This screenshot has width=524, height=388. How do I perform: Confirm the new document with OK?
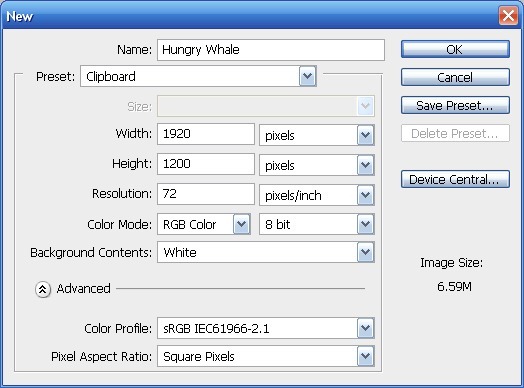(455, 49)
